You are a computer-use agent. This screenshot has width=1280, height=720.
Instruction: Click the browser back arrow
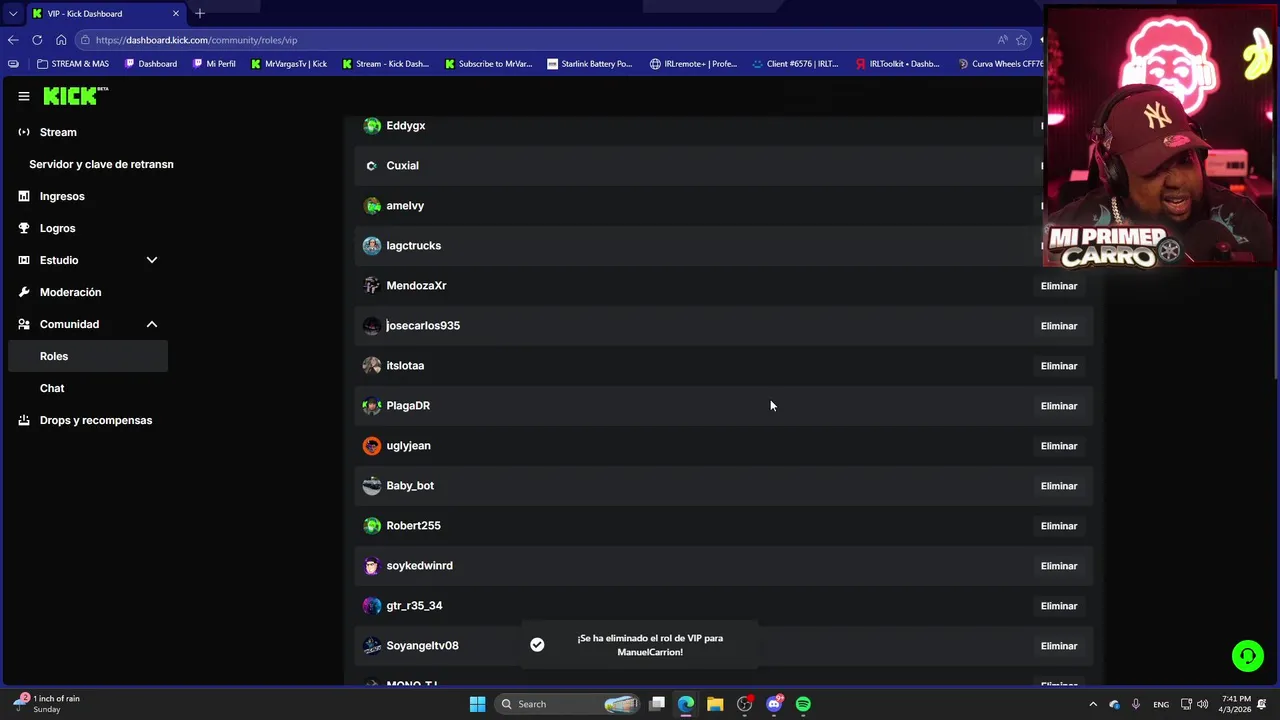point(12,40)
